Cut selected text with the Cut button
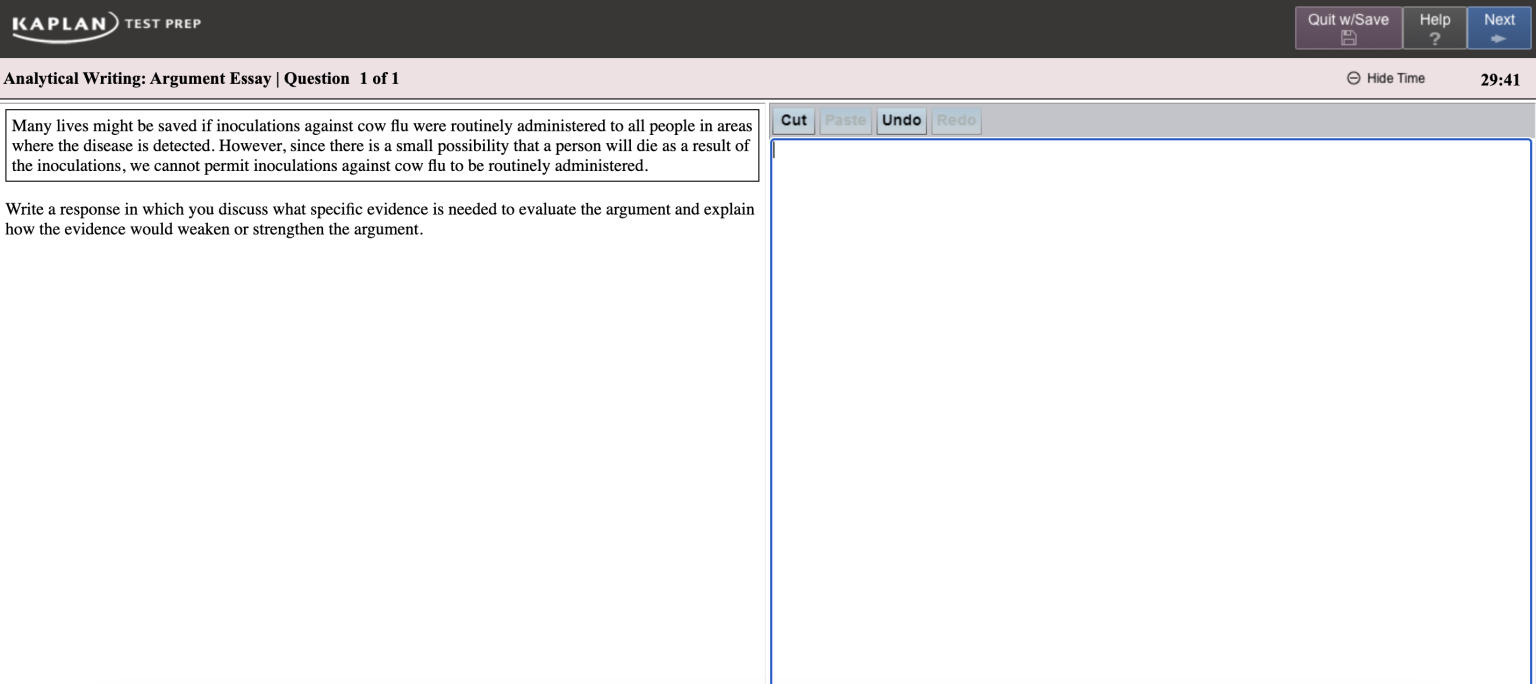 pyautogui.click(x=794, y=120)
